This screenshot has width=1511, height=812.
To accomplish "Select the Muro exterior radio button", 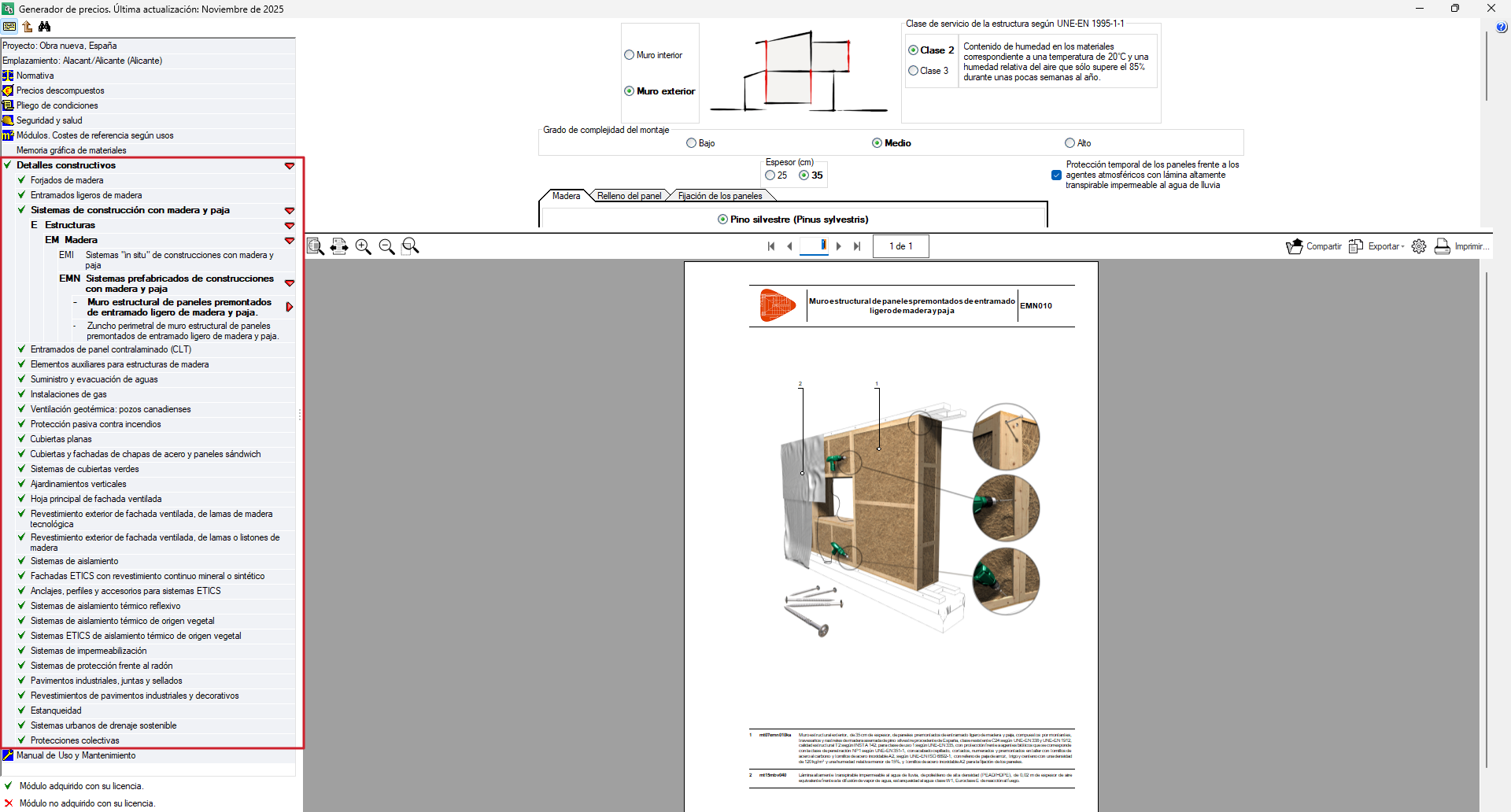I will (x=630, y=91).
